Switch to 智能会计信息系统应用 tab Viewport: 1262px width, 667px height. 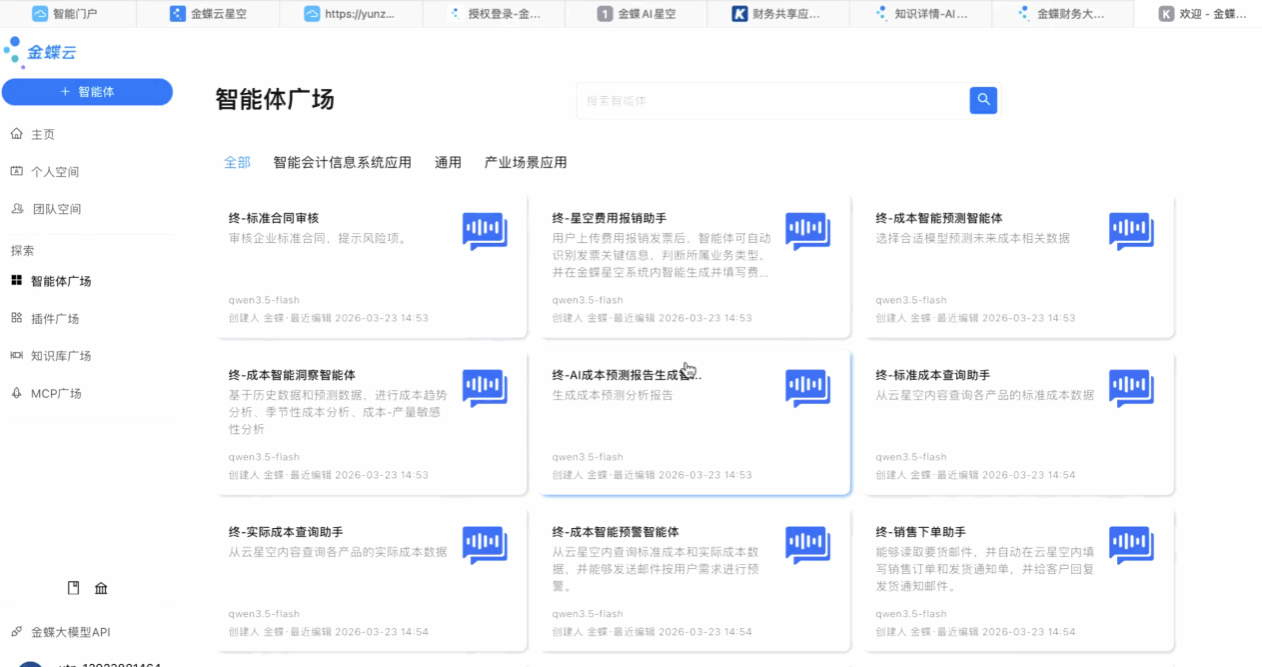tap(343, 162)
